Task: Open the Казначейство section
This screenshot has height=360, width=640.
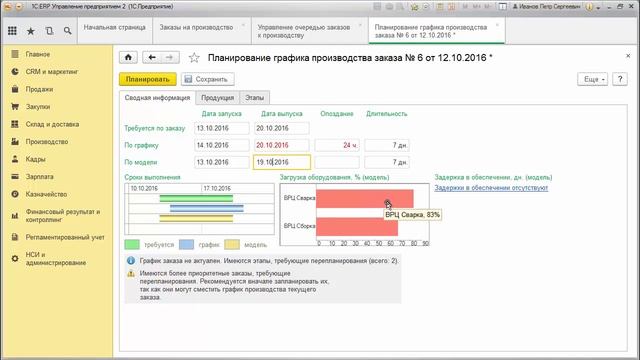Action: (46, 194)
